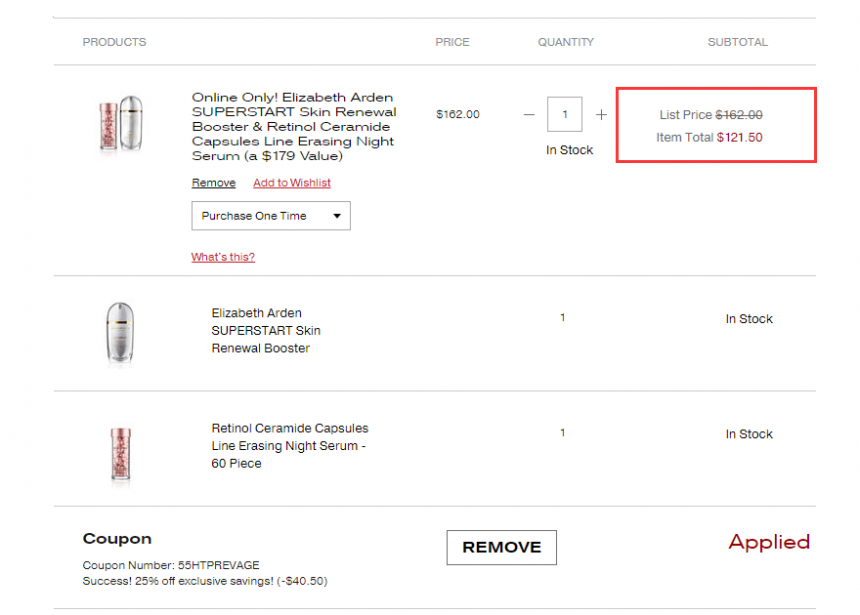Viewport: 860px width, 615px height.
Task: Select the Retinol Ceramide Capsules 60 Piece name
Action: pos(290,446)
